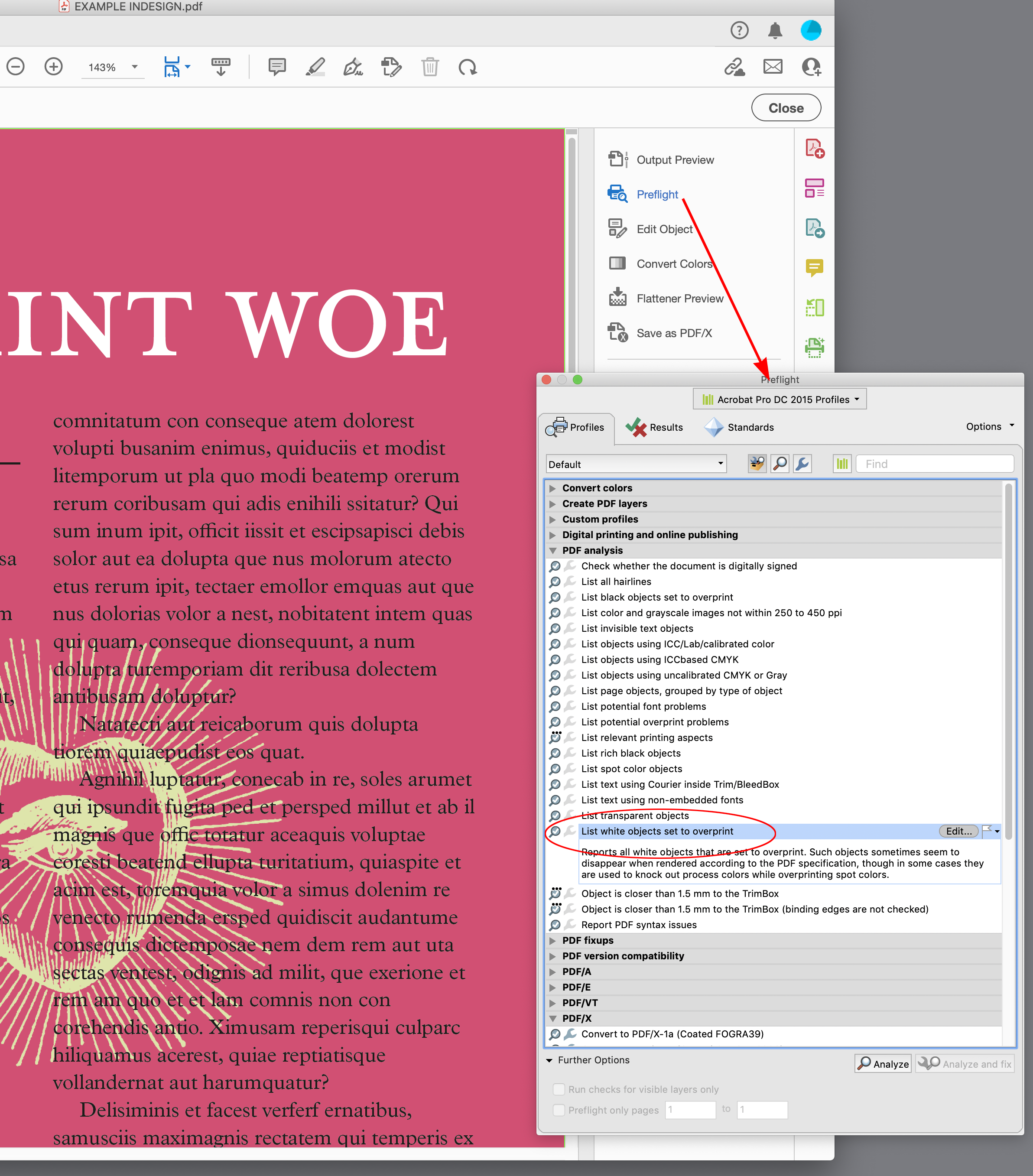Click inside the Find search field

[x=934, y=464]
